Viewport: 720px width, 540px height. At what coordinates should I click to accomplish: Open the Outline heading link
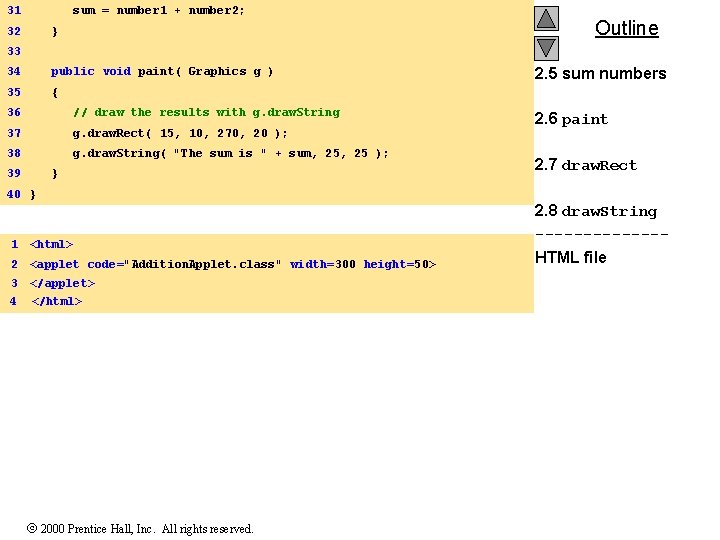[x=626, y=28]
